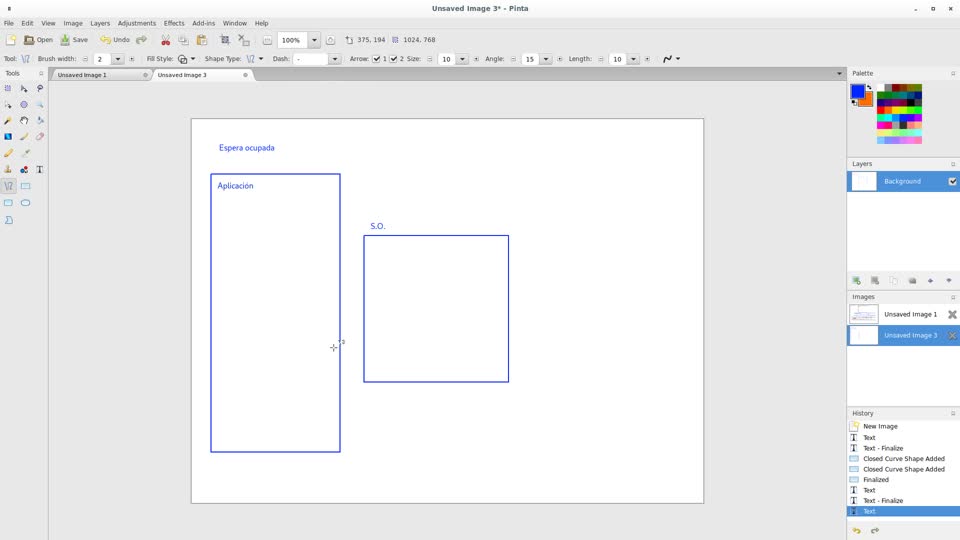
Task: Select the Eraser tool
Action: point(40,137)
